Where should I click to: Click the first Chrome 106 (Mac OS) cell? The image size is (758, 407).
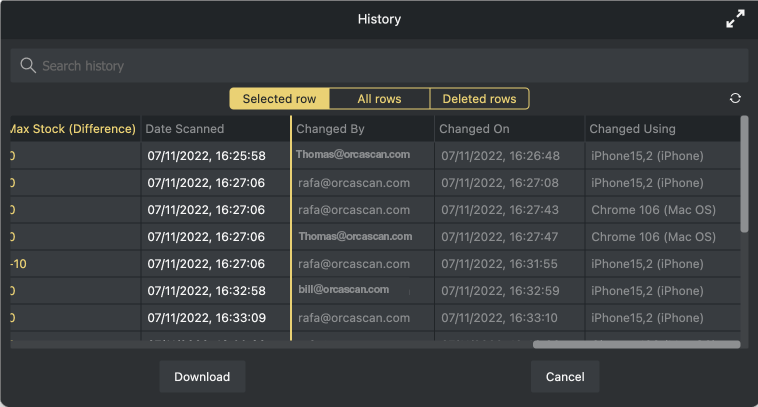click(653, 210)
